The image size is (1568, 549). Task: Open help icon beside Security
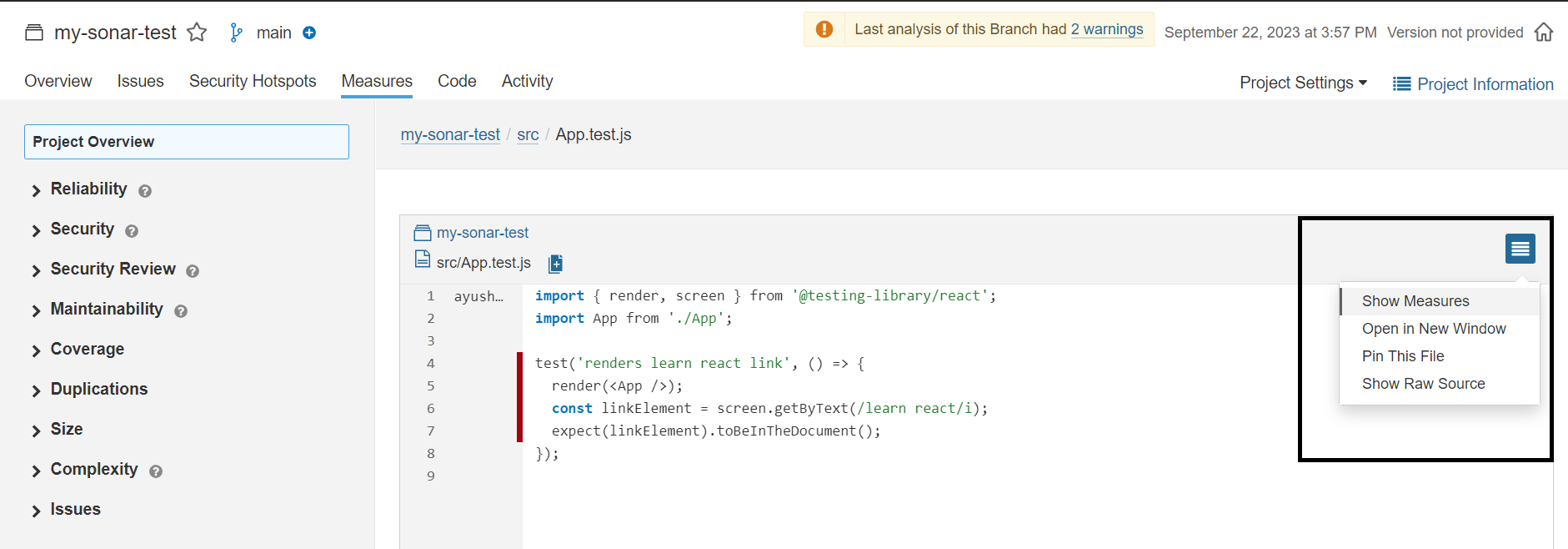pos(132,231)
